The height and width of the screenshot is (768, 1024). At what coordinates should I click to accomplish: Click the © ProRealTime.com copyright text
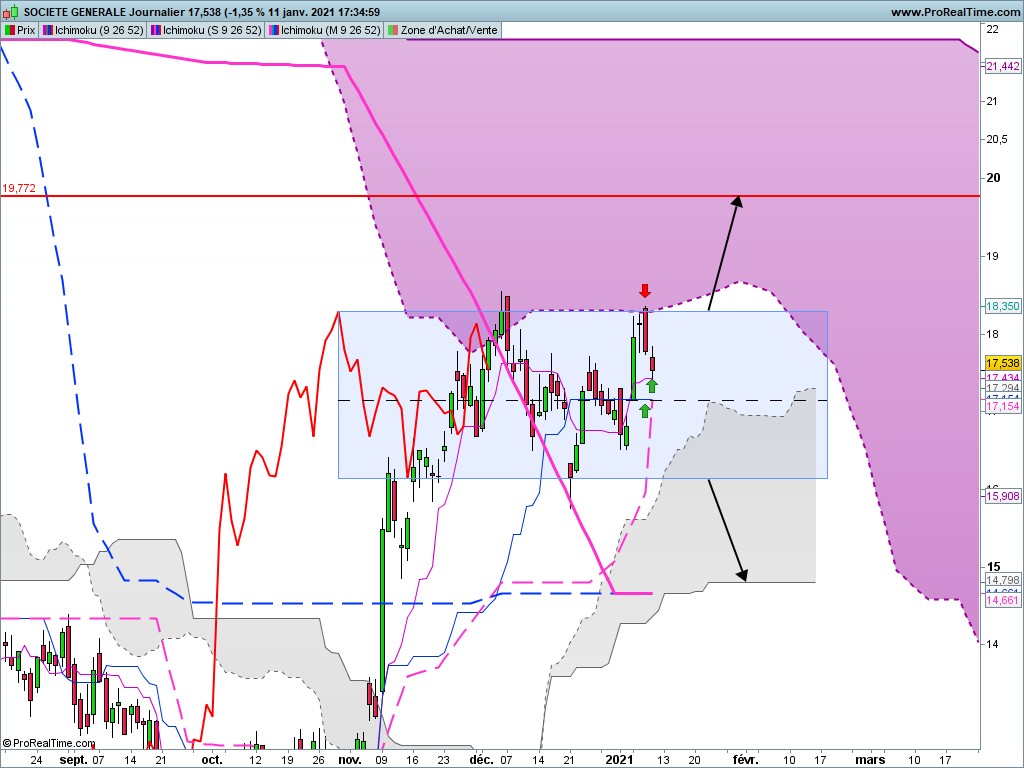click(49, 743)
